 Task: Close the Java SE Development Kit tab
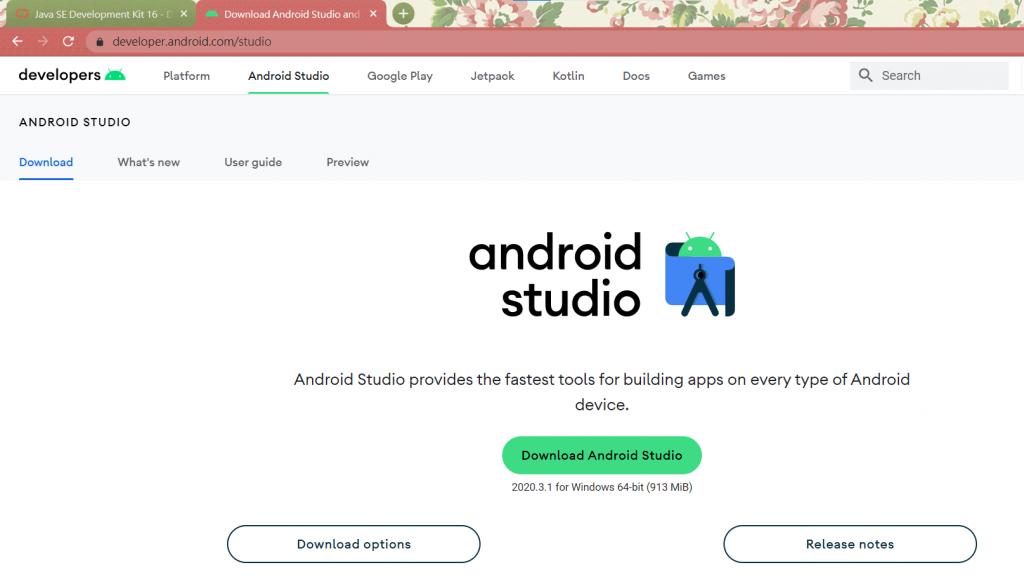point(184,14)
